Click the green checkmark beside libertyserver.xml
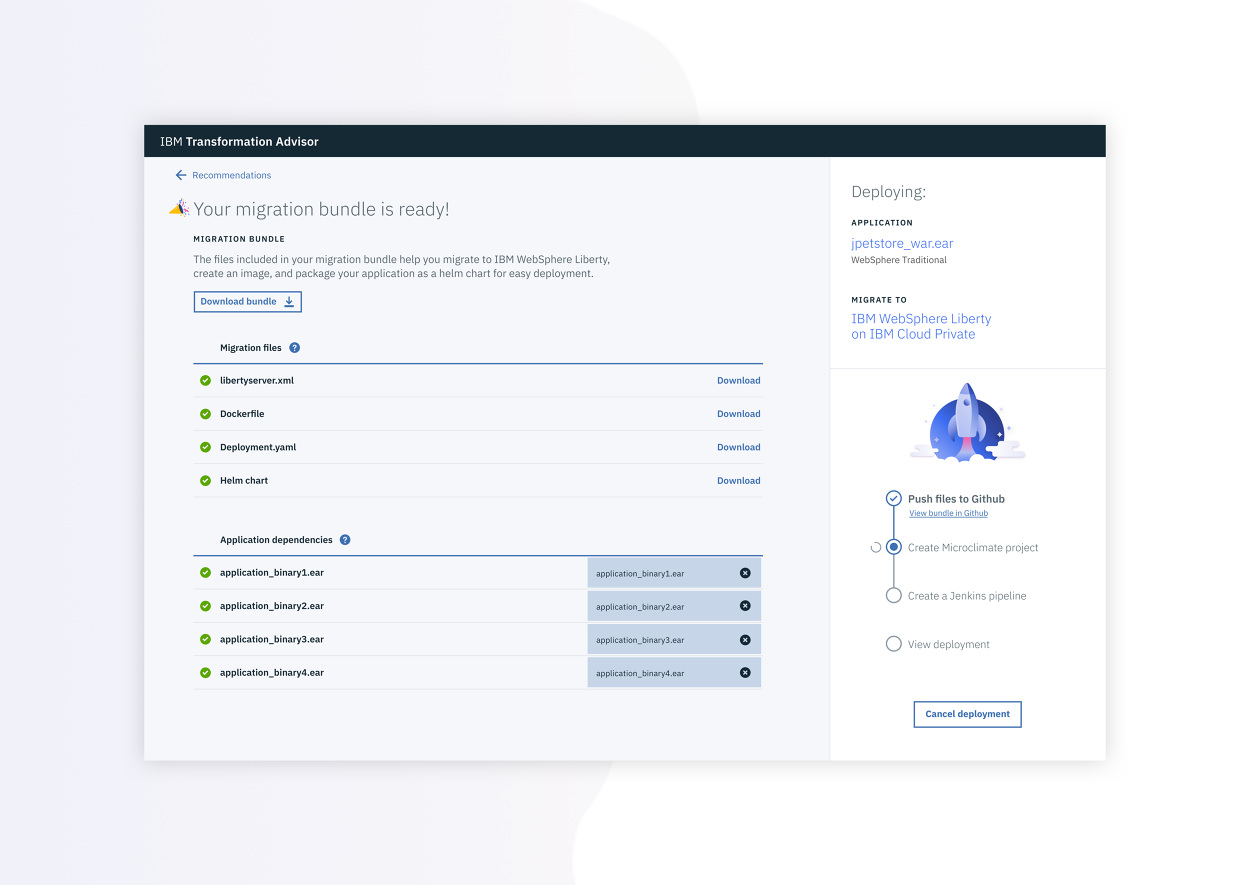Viewport: 1250px width, 885px height. click(205, 380)
